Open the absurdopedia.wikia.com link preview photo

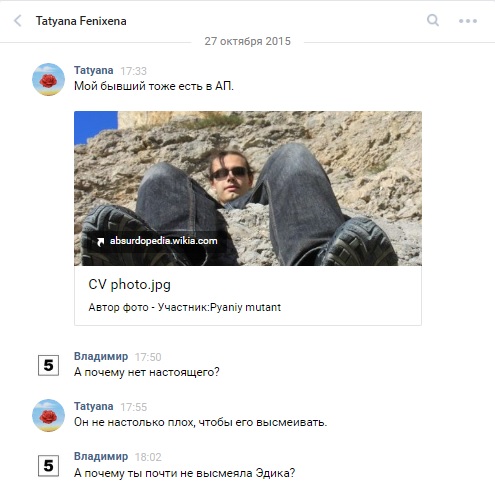[x=248, y=188]
